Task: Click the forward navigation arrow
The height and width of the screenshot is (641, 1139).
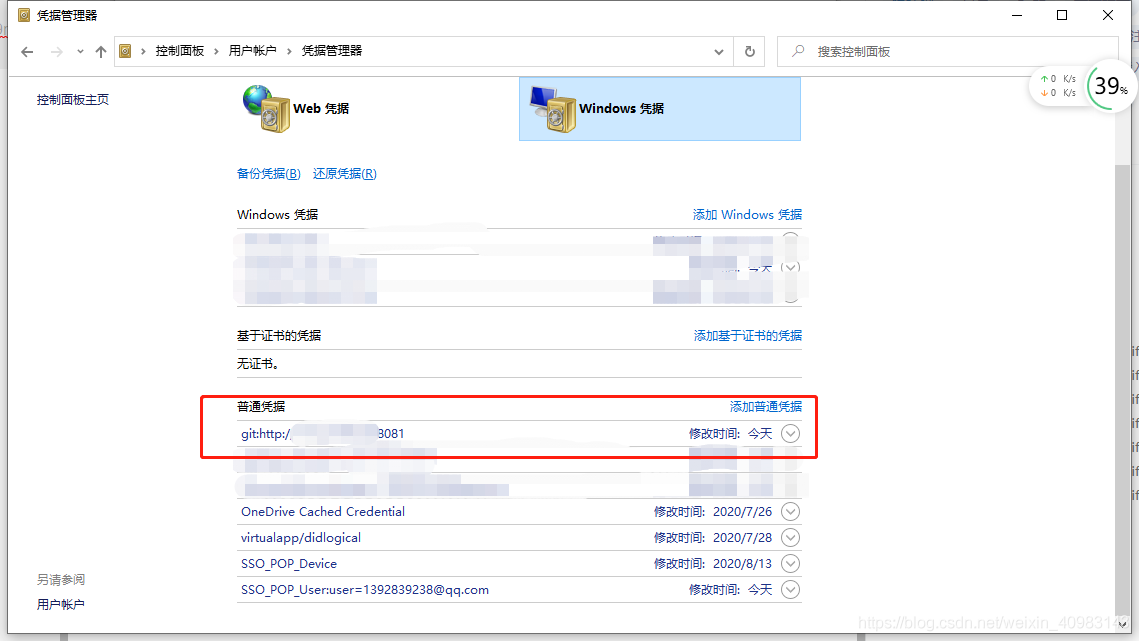Action: click(57, 52)
